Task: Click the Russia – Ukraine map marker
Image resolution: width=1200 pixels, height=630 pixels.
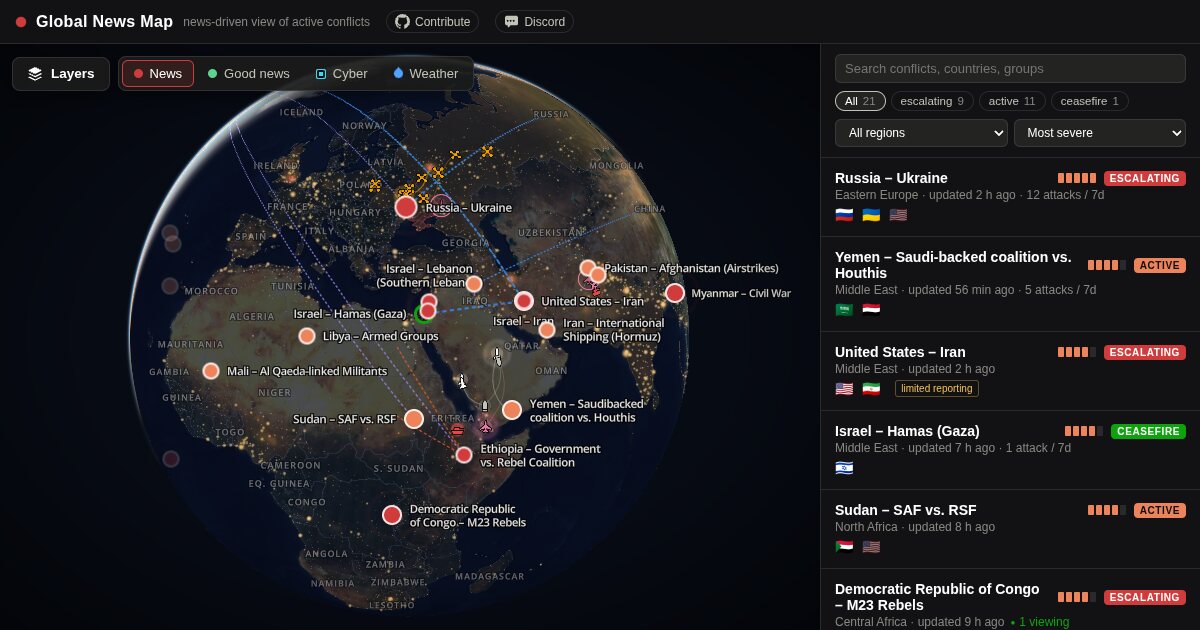Action: point(406,207)
